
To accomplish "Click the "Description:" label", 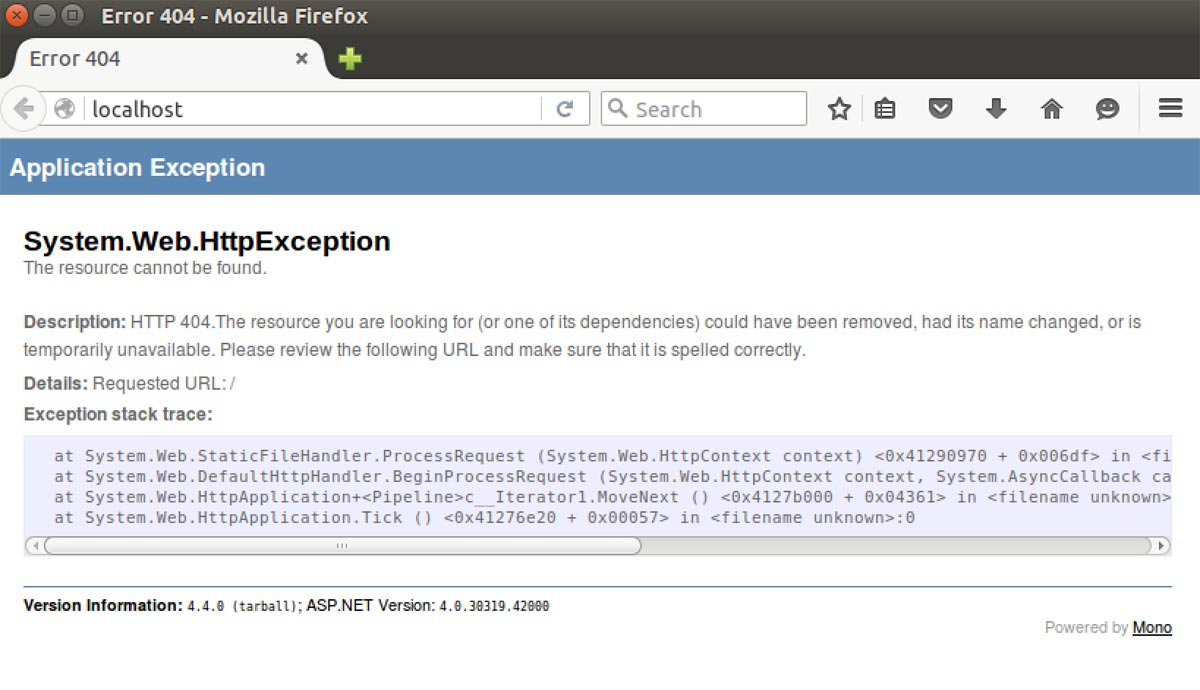I will [75, 322].
